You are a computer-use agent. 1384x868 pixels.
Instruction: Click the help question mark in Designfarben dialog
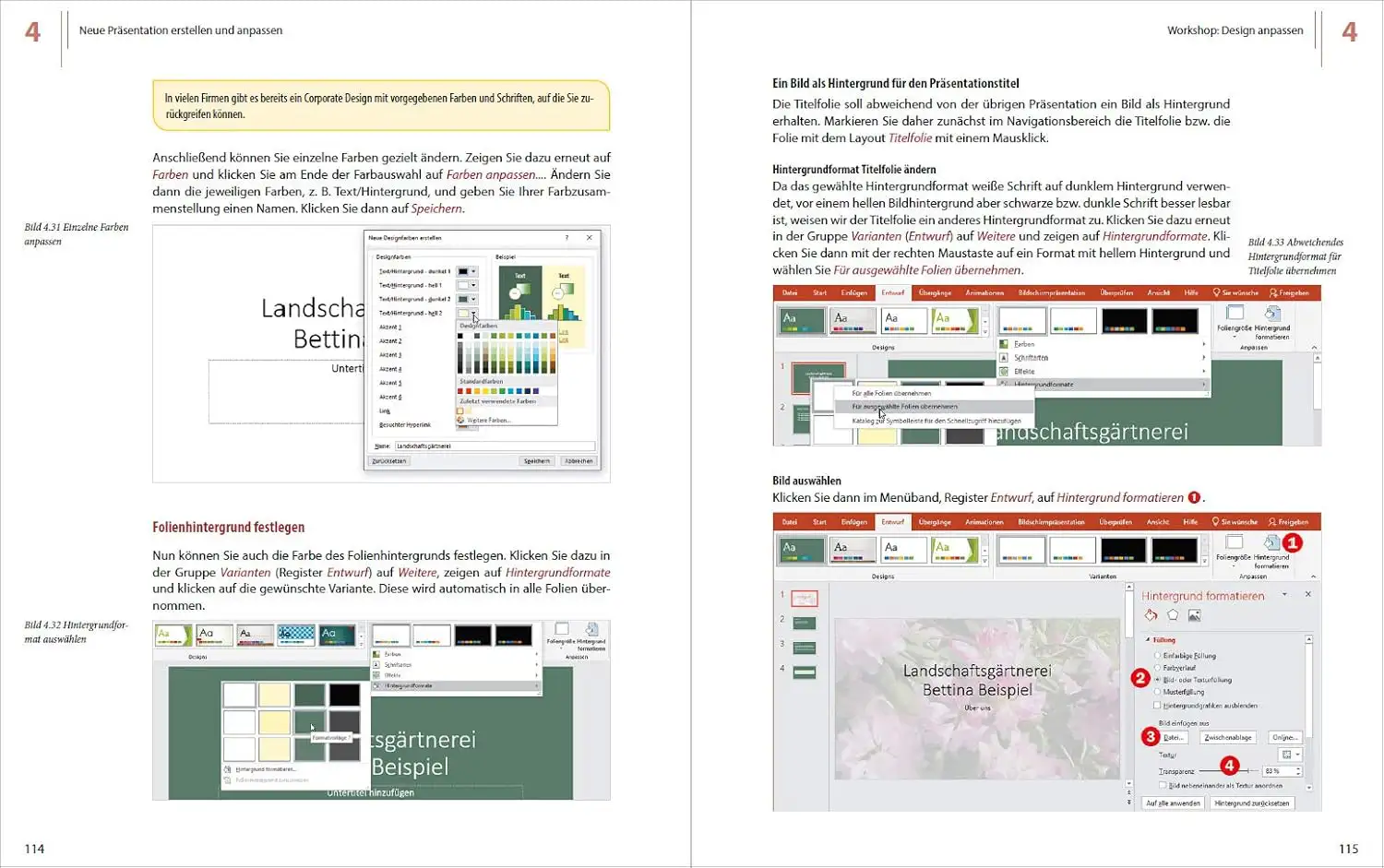click(x=567, y=238)
